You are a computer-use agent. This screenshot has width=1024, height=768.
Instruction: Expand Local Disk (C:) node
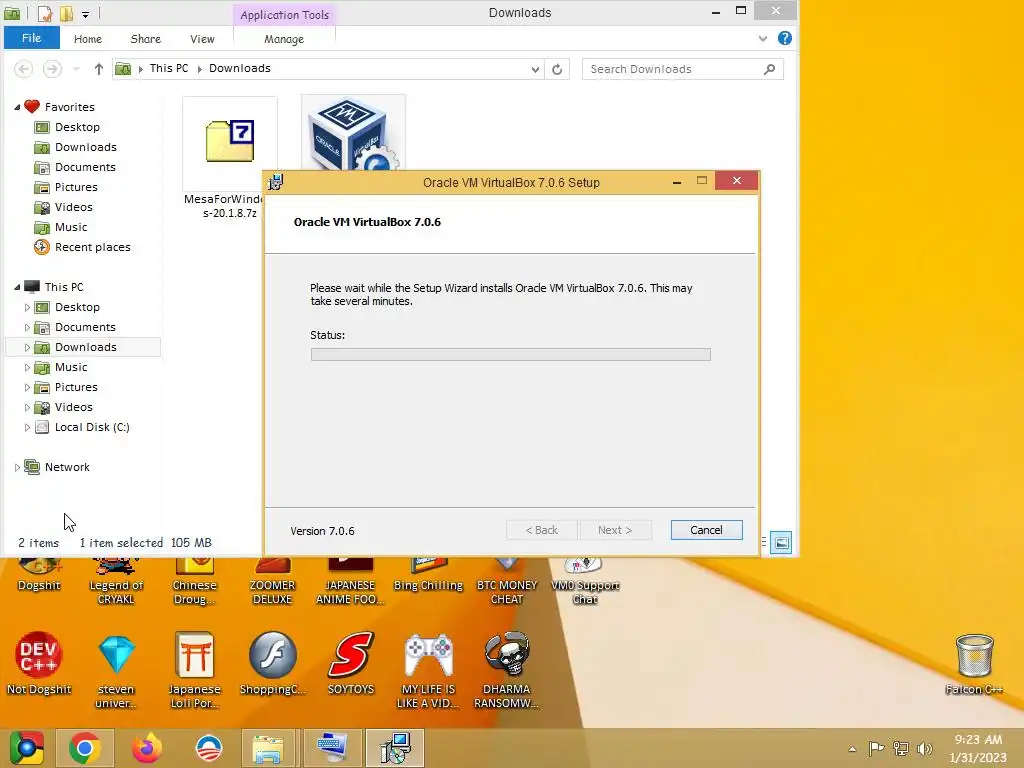[27, 427]
